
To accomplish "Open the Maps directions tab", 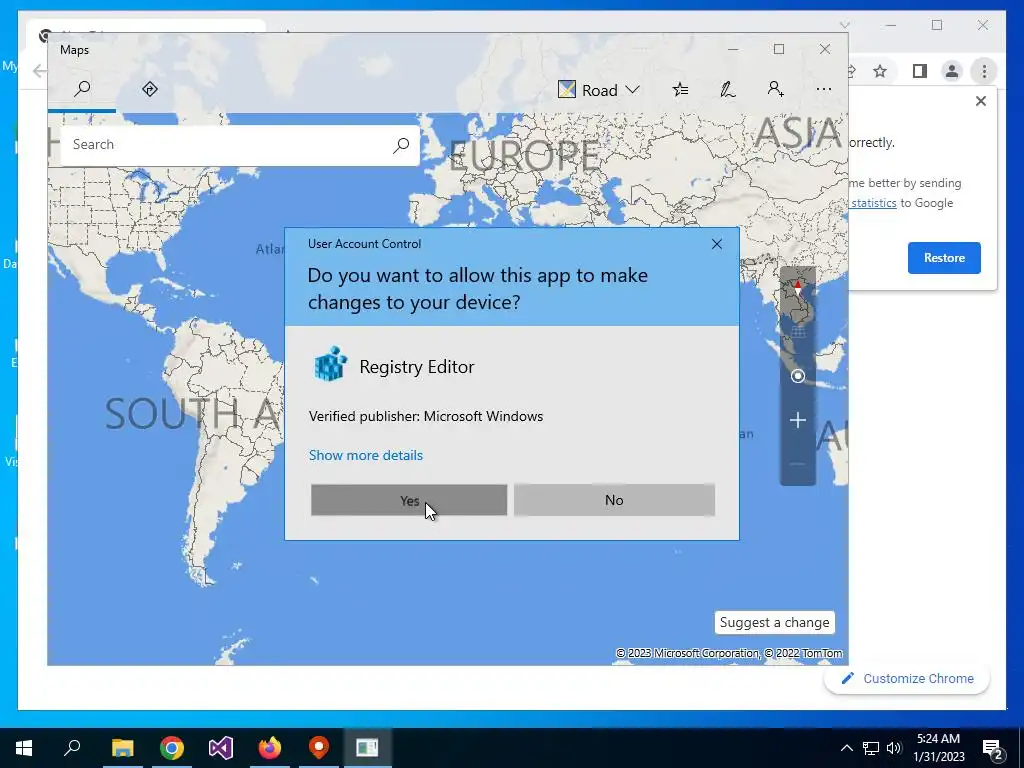I will coord(150,89).
